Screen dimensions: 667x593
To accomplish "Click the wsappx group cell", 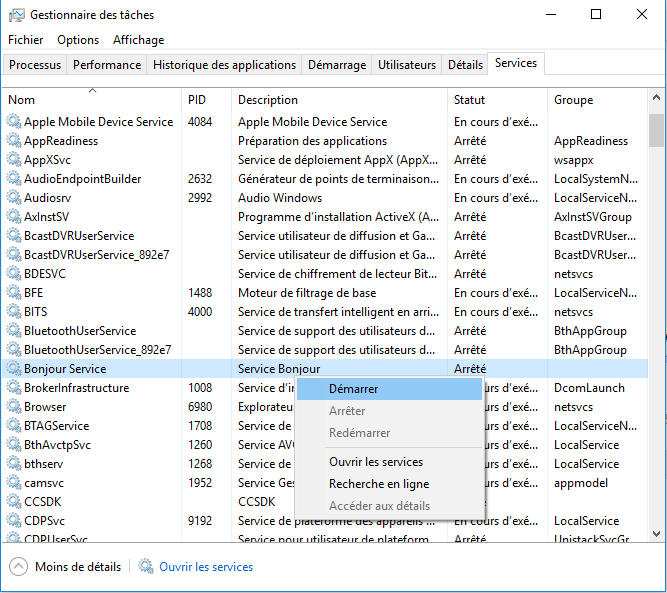I will [x=573, y=160].
